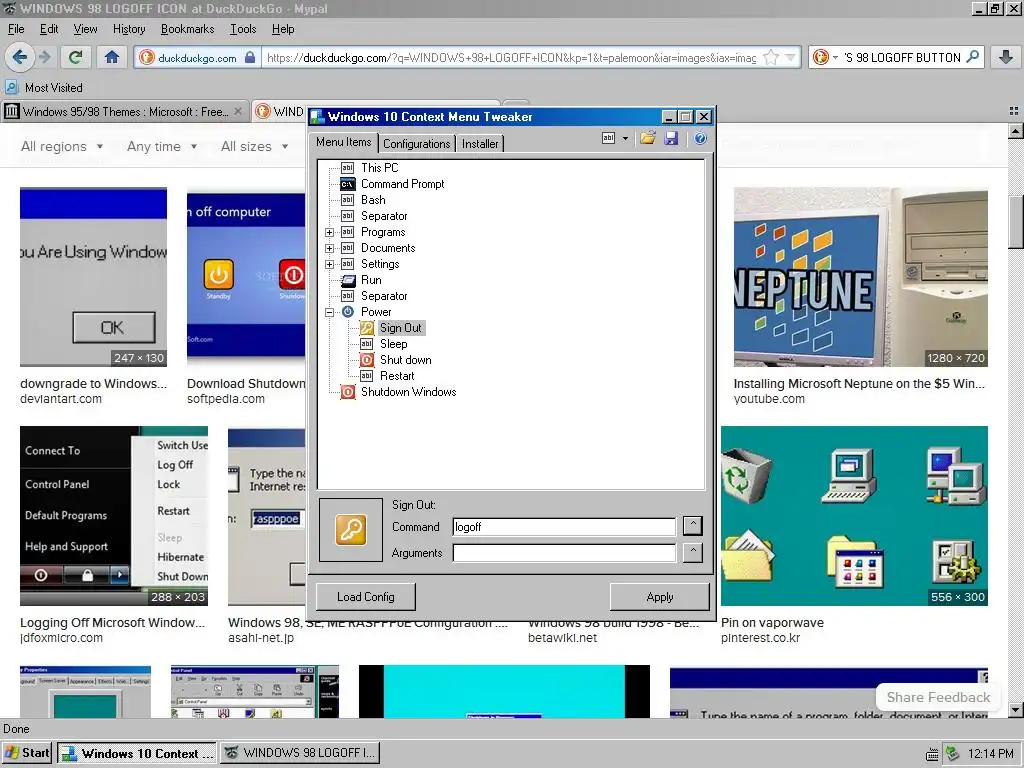Open the item type dropdown arrow in Tweaker
Screen dimensions: 1024x768
pos(625,138)
